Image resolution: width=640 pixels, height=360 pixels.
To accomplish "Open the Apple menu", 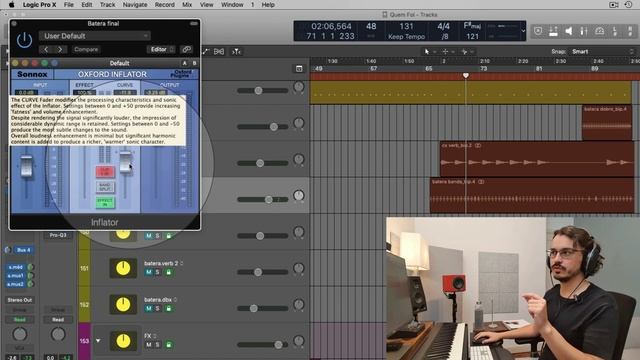I will coord(11,4).
